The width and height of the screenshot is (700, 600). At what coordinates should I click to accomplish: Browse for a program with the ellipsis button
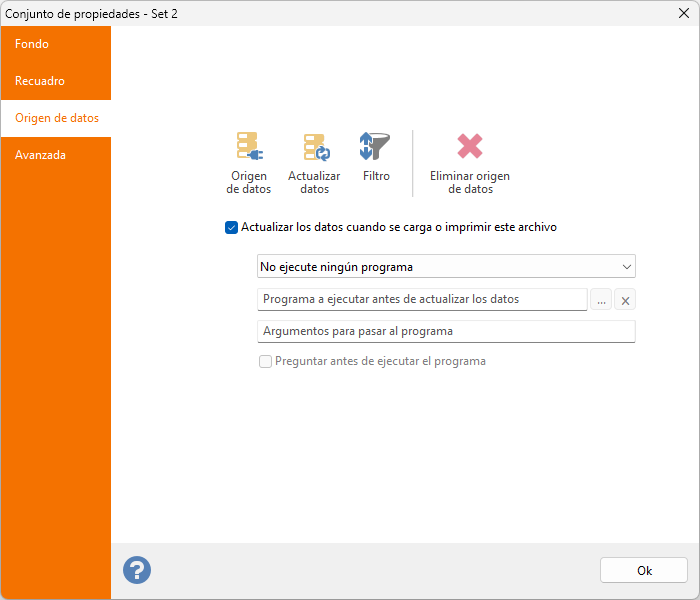(601, 300)
